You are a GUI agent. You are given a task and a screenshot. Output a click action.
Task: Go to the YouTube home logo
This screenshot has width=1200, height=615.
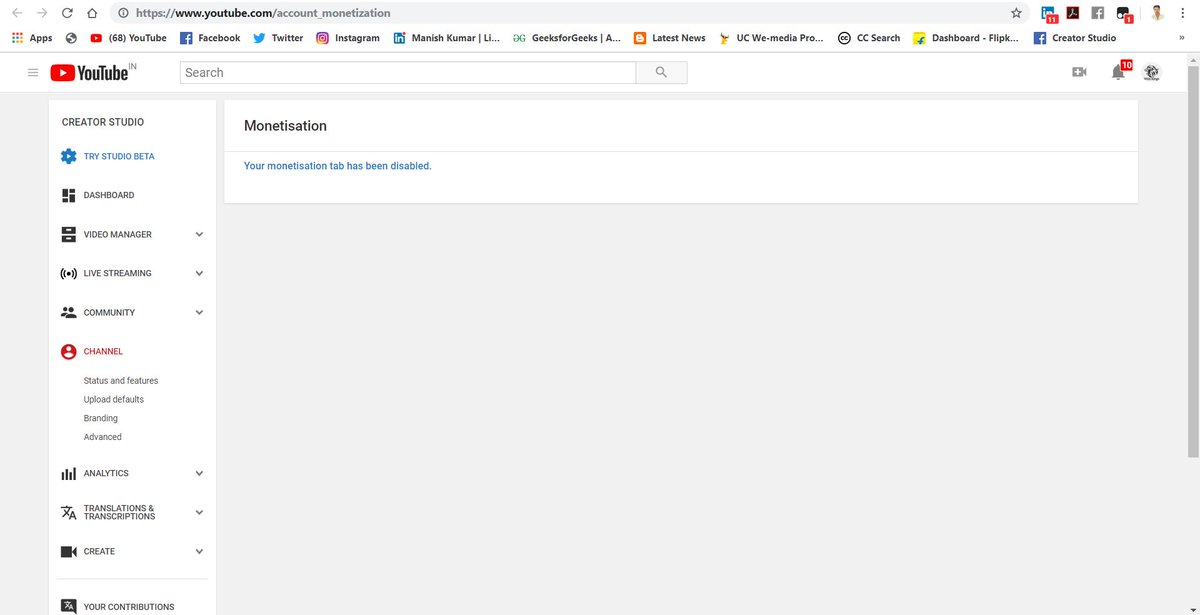88,73
